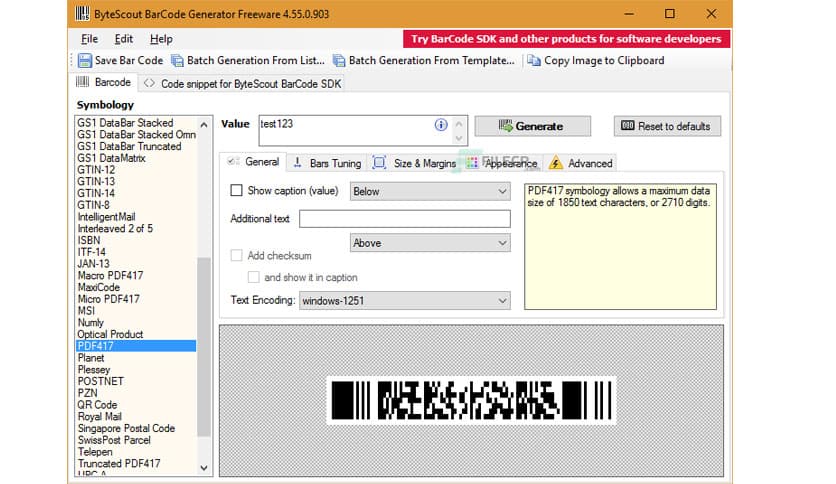Toggle the Add checksum checkbox

click(236, 255)
